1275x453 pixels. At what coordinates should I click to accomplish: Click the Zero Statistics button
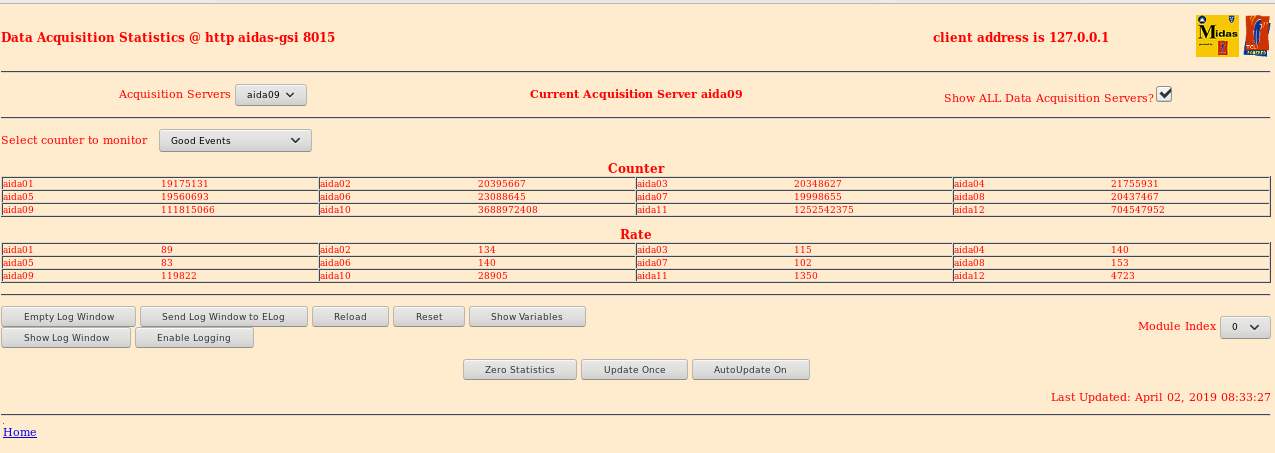pyautogui.click(x=520, y=370)
